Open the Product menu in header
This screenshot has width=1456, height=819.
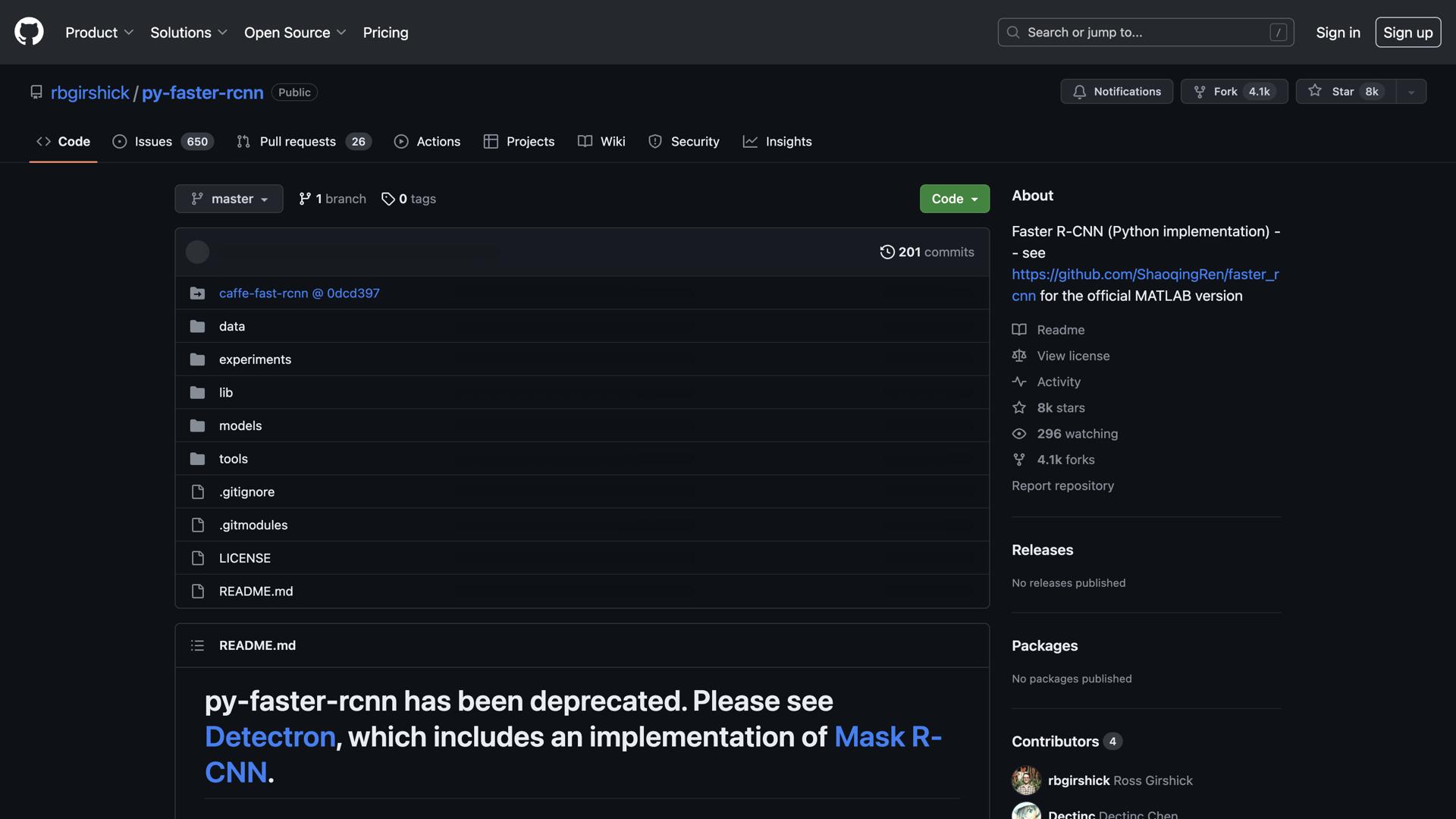(x=99, y=32)
